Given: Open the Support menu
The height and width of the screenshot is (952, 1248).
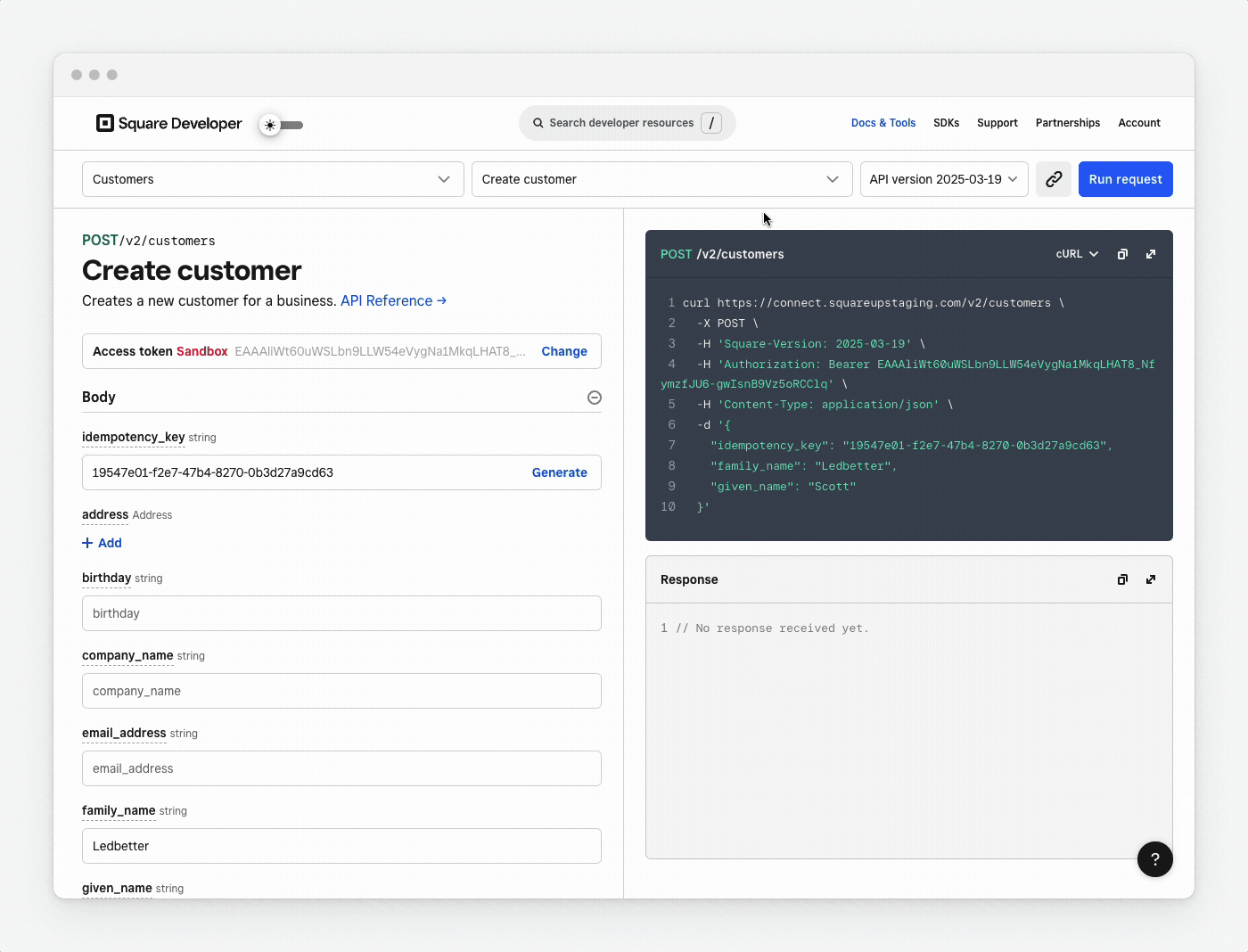Looking at the screenshot, I should (x=998, y=123).
